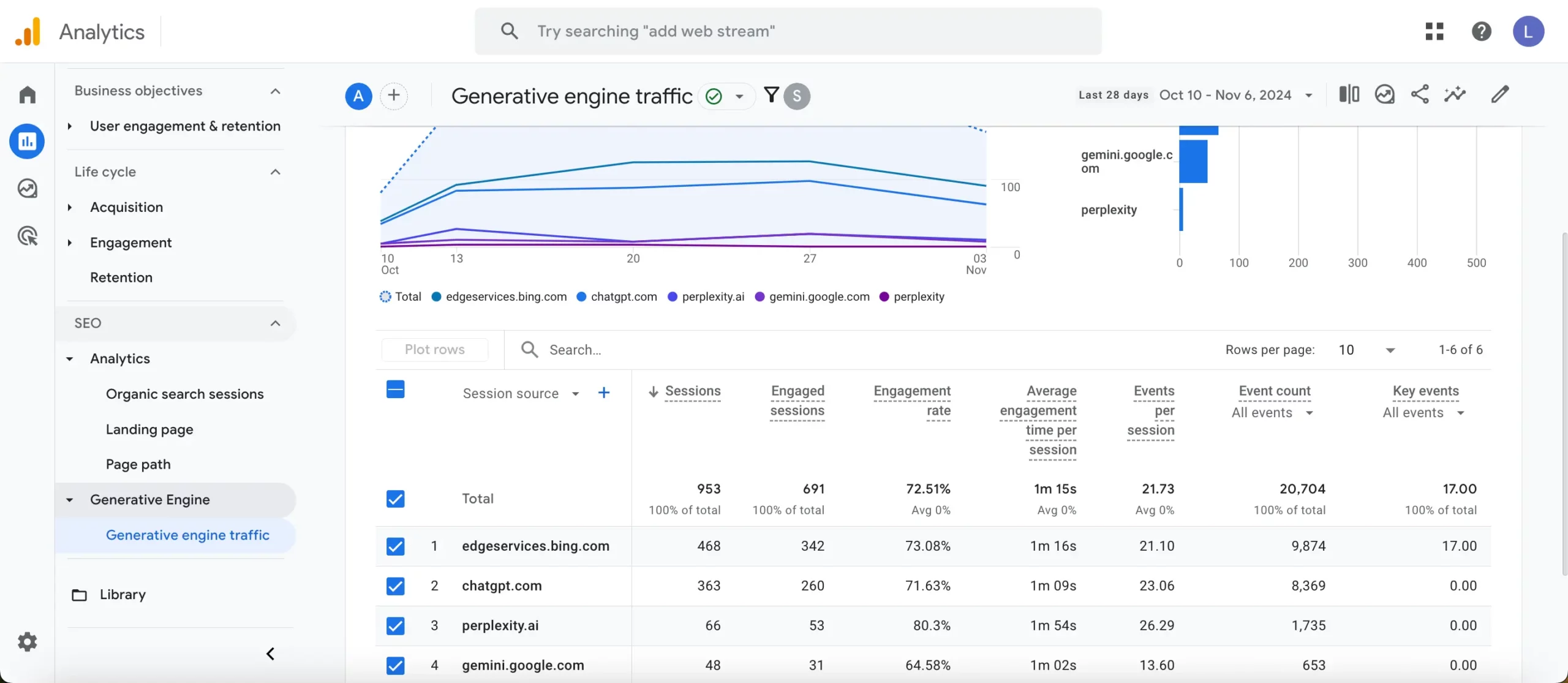
Task: Open the edit comparisons columns icon
Action: tap(1349, 94)
